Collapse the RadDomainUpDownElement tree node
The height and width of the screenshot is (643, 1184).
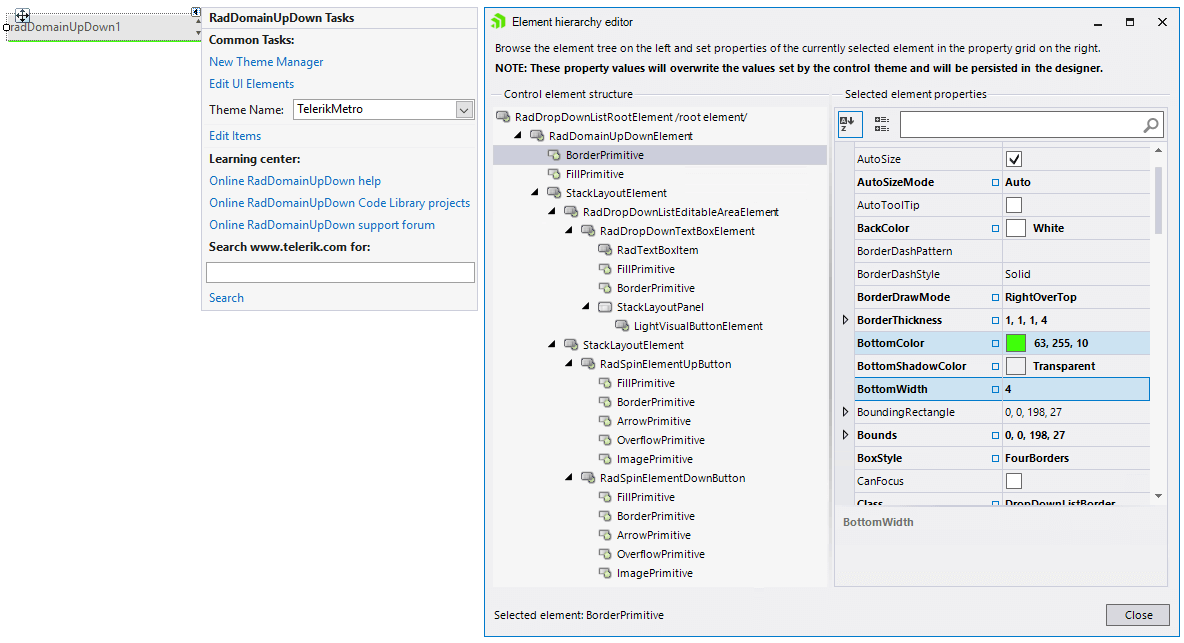[x=518, y=136]
